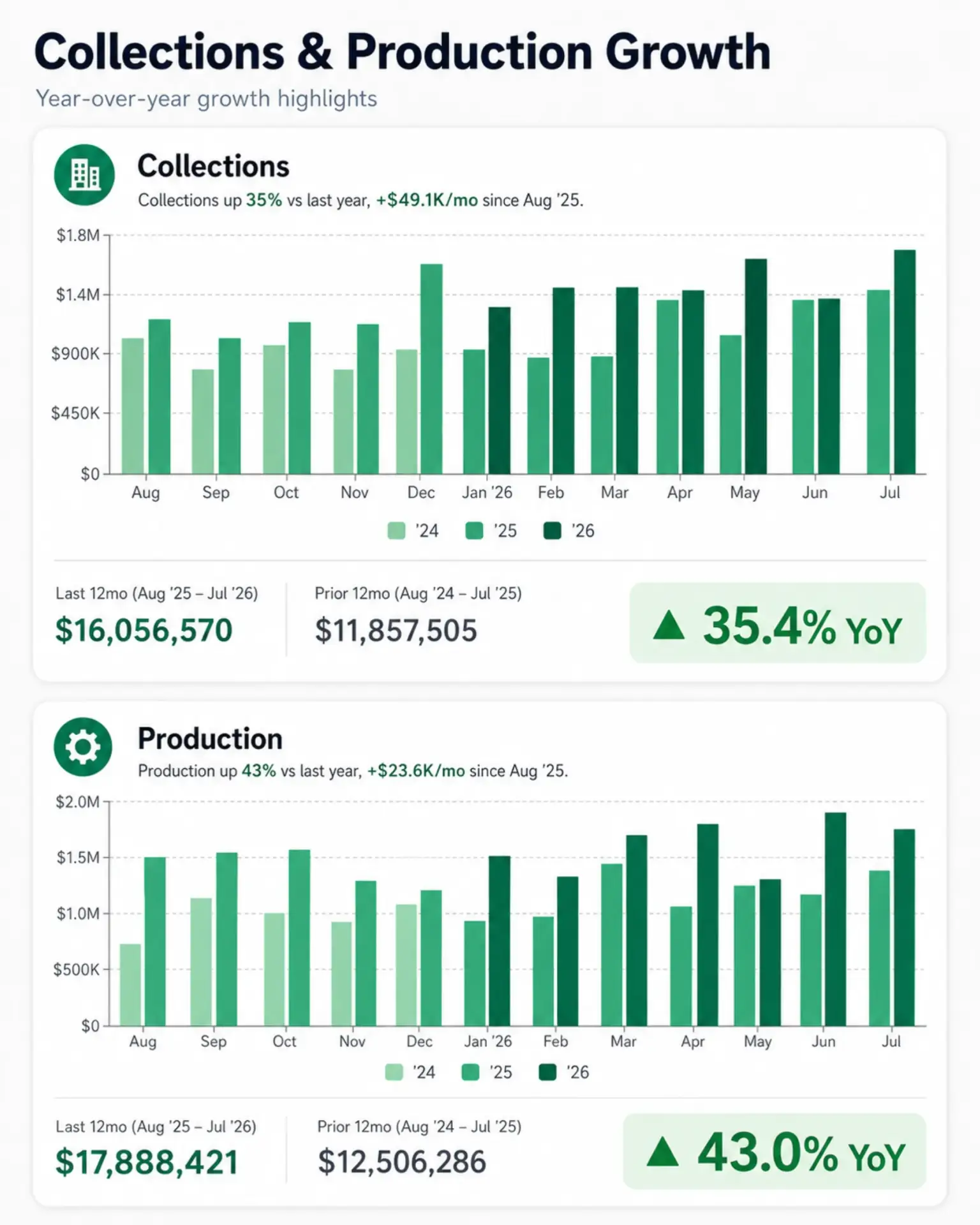Click the $1.8M Collections axis label

pyautogui.click(x=78, y=235)
